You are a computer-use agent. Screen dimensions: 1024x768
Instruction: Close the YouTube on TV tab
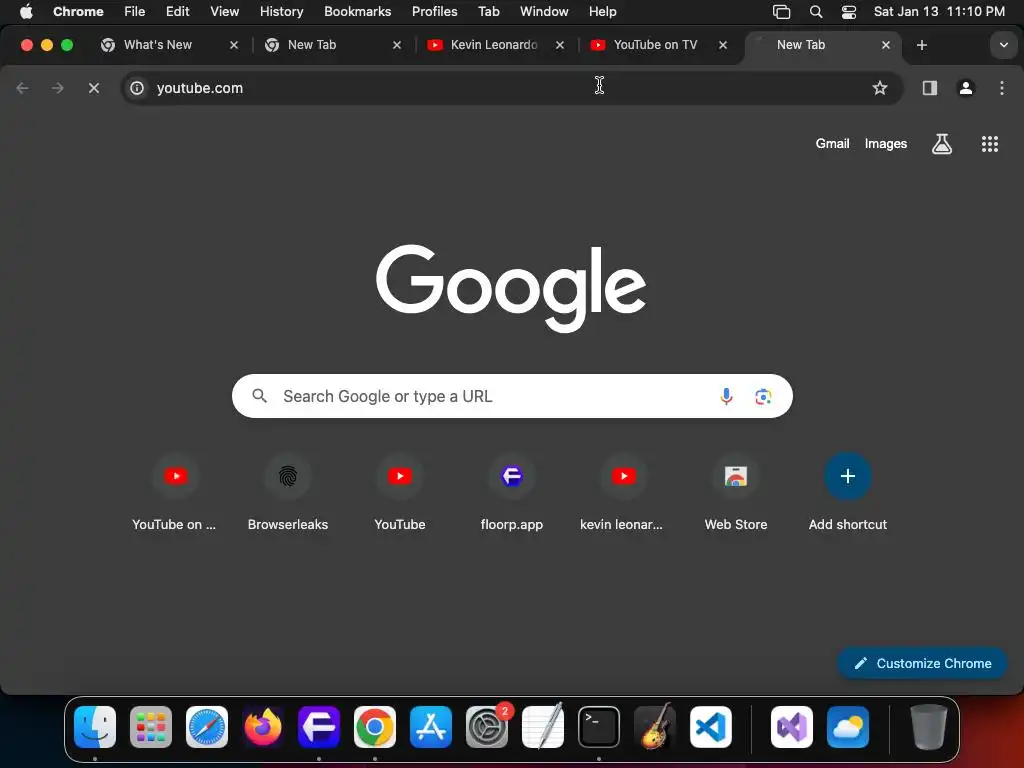(x=723, y=45)
